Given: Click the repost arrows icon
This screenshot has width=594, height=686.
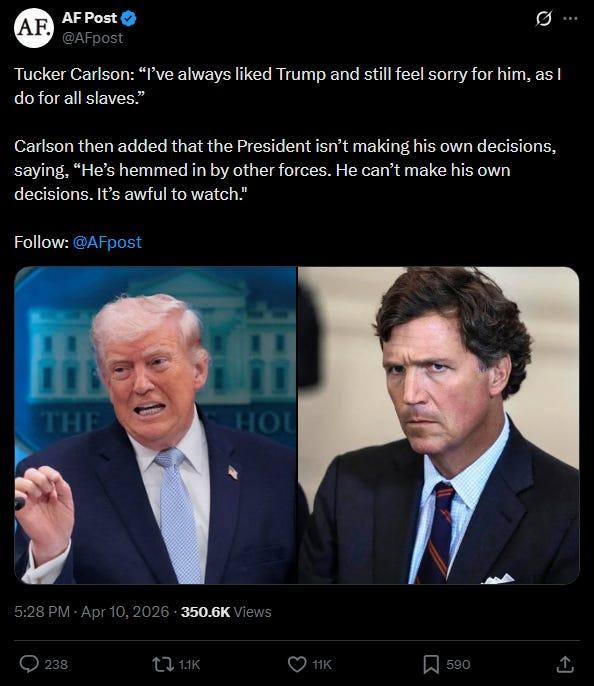Looking at the screenshot, I should coord(163,664).
